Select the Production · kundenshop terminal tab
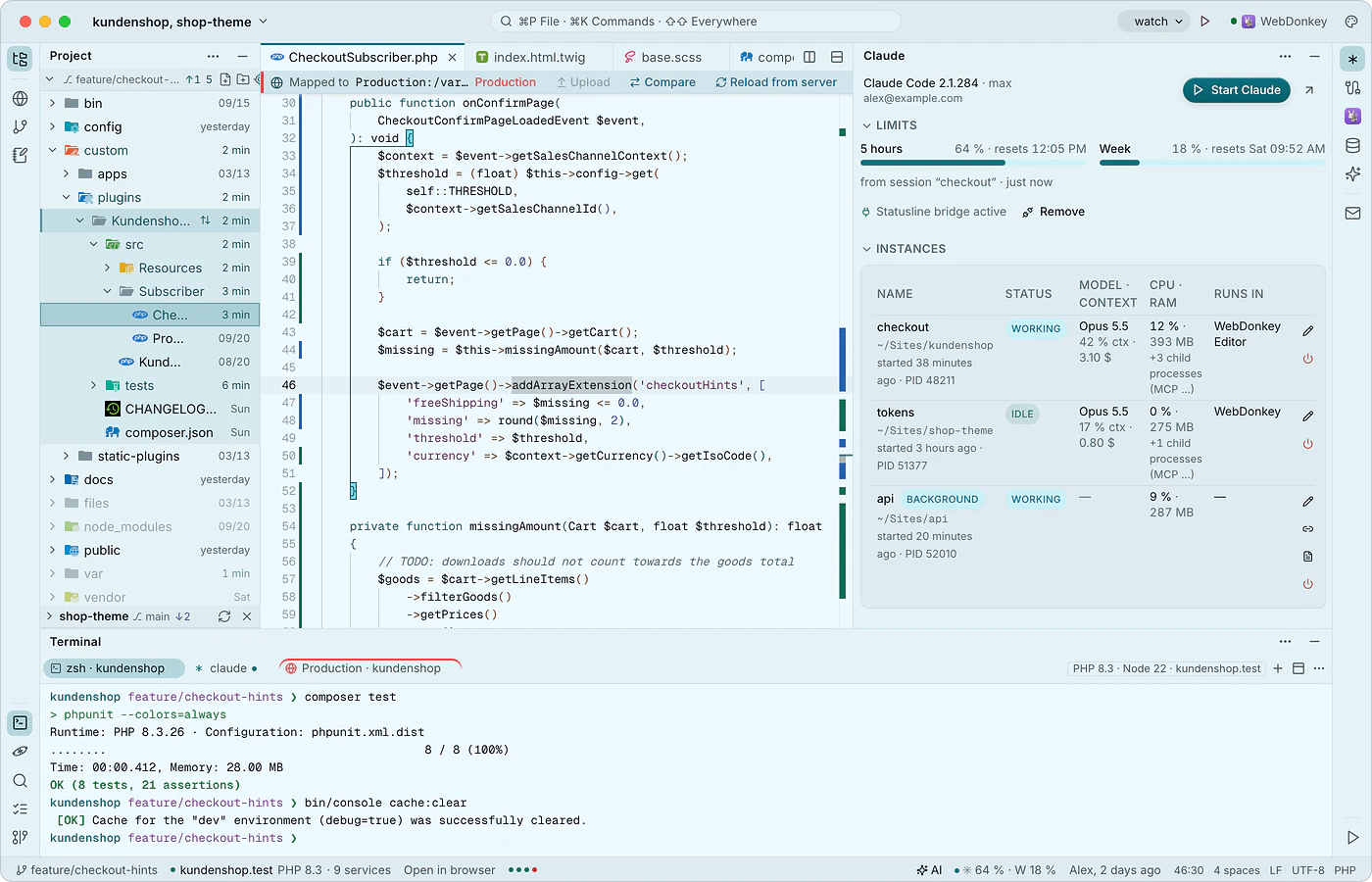1372x882 pixels. [370, 668]
